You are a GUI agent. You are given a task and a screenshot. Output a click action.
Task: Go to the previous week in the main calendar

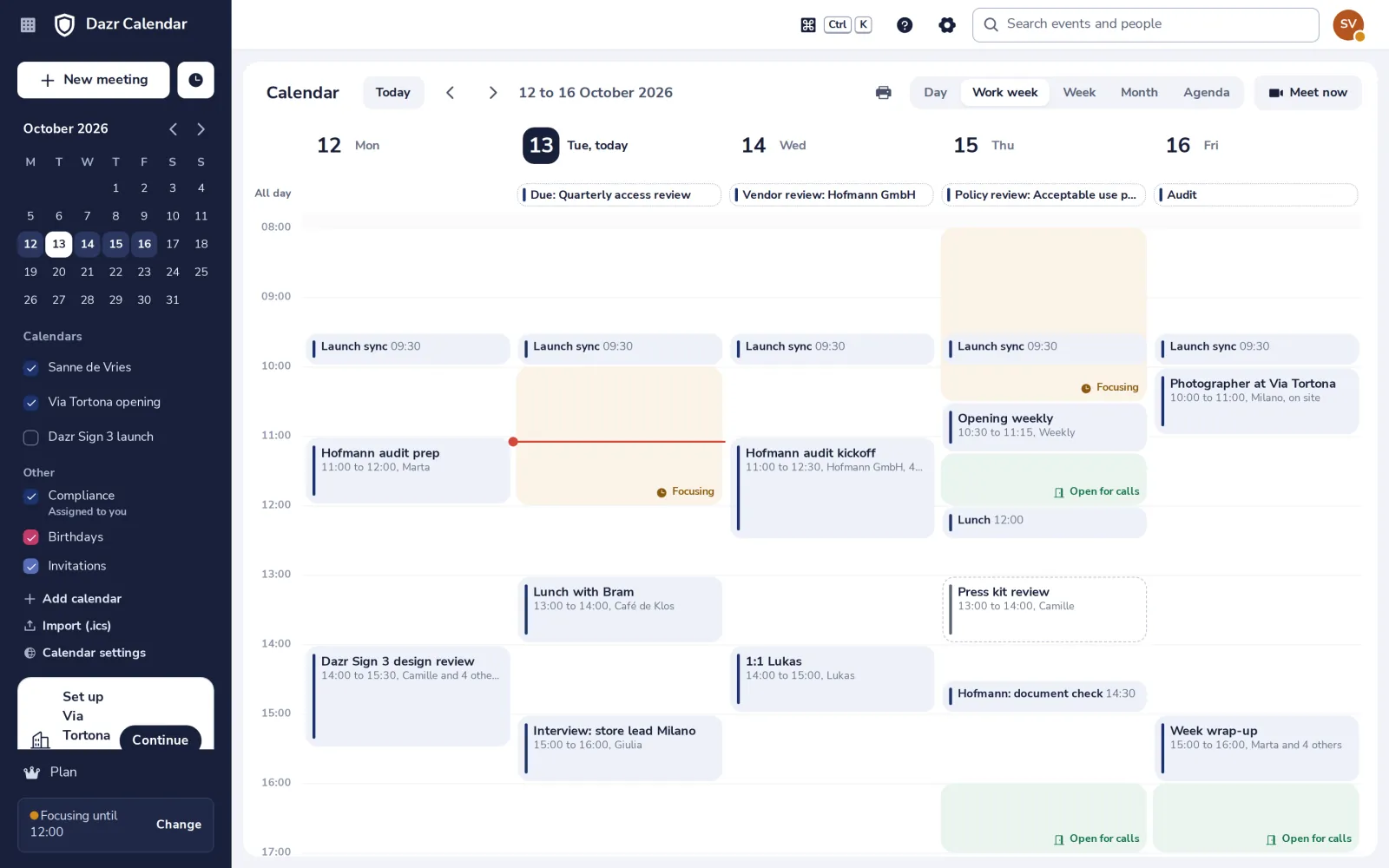(x=450, y=93)
